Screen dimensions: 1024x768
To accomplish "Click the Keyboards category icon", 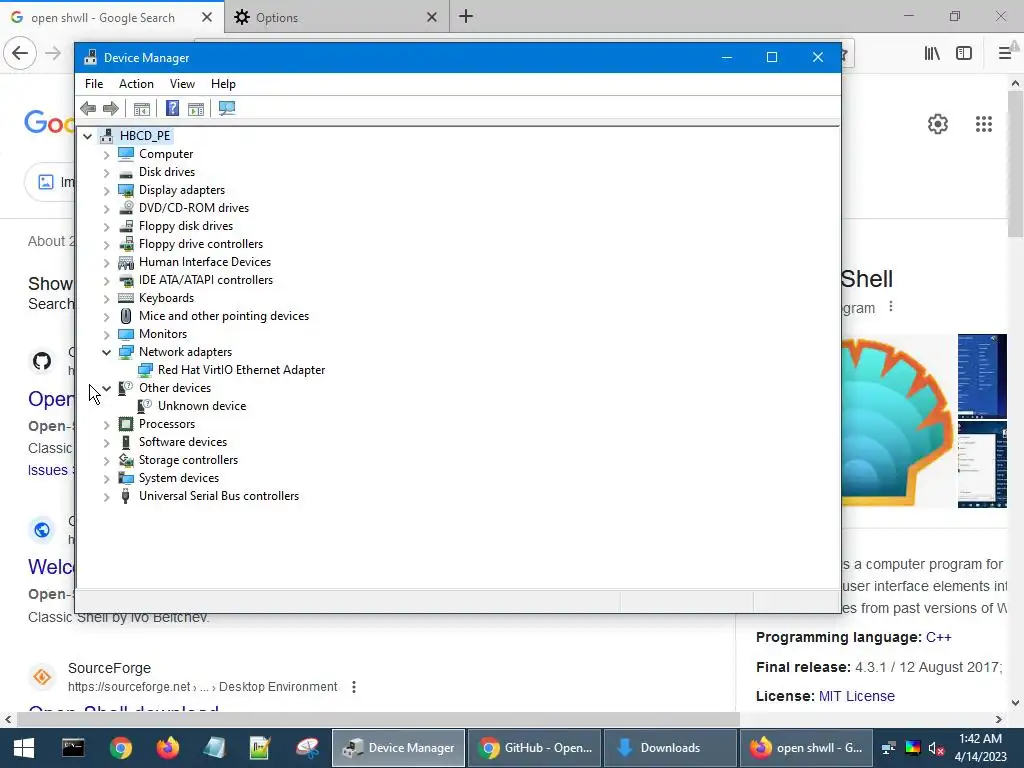I will (126, 298).
